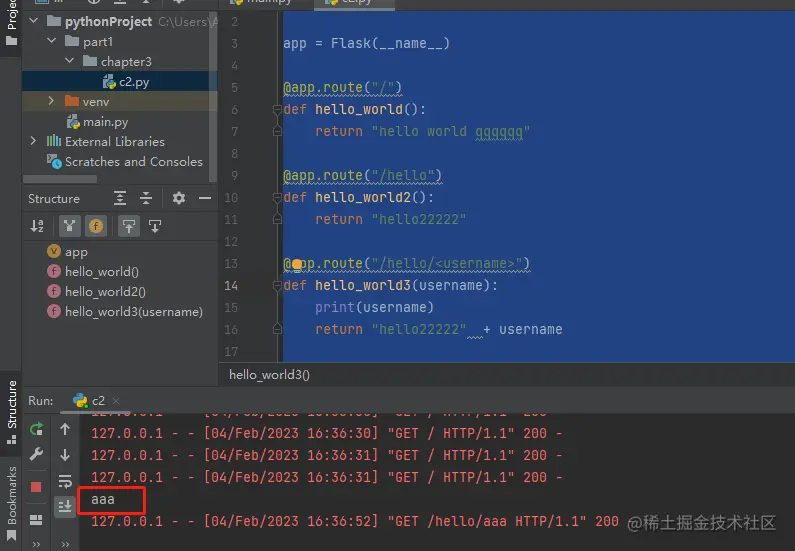The height and width of the screenshot is (551, 795).
Task: Place cursor in app = Flask(__name__) line
Action: pos(366,44)
